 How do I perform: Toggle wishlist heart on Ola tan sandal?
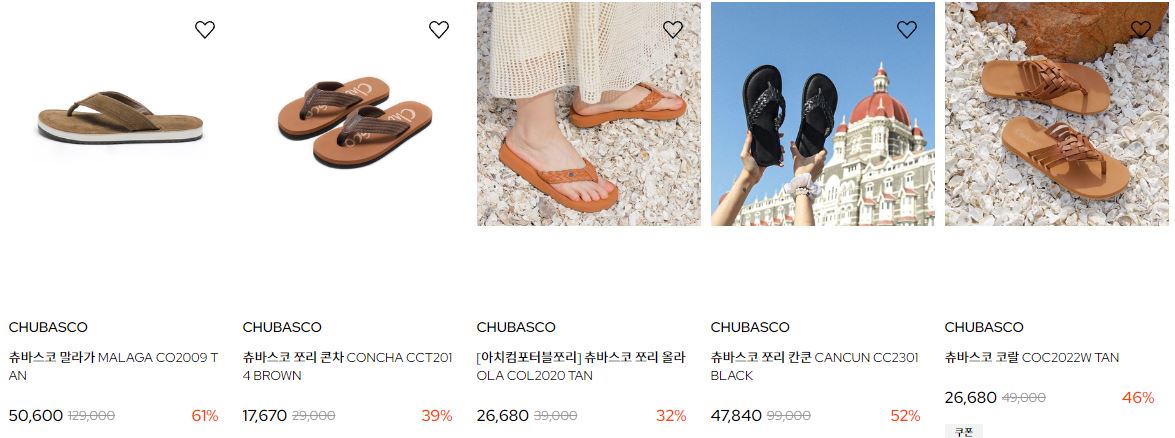tap(673, 29)
